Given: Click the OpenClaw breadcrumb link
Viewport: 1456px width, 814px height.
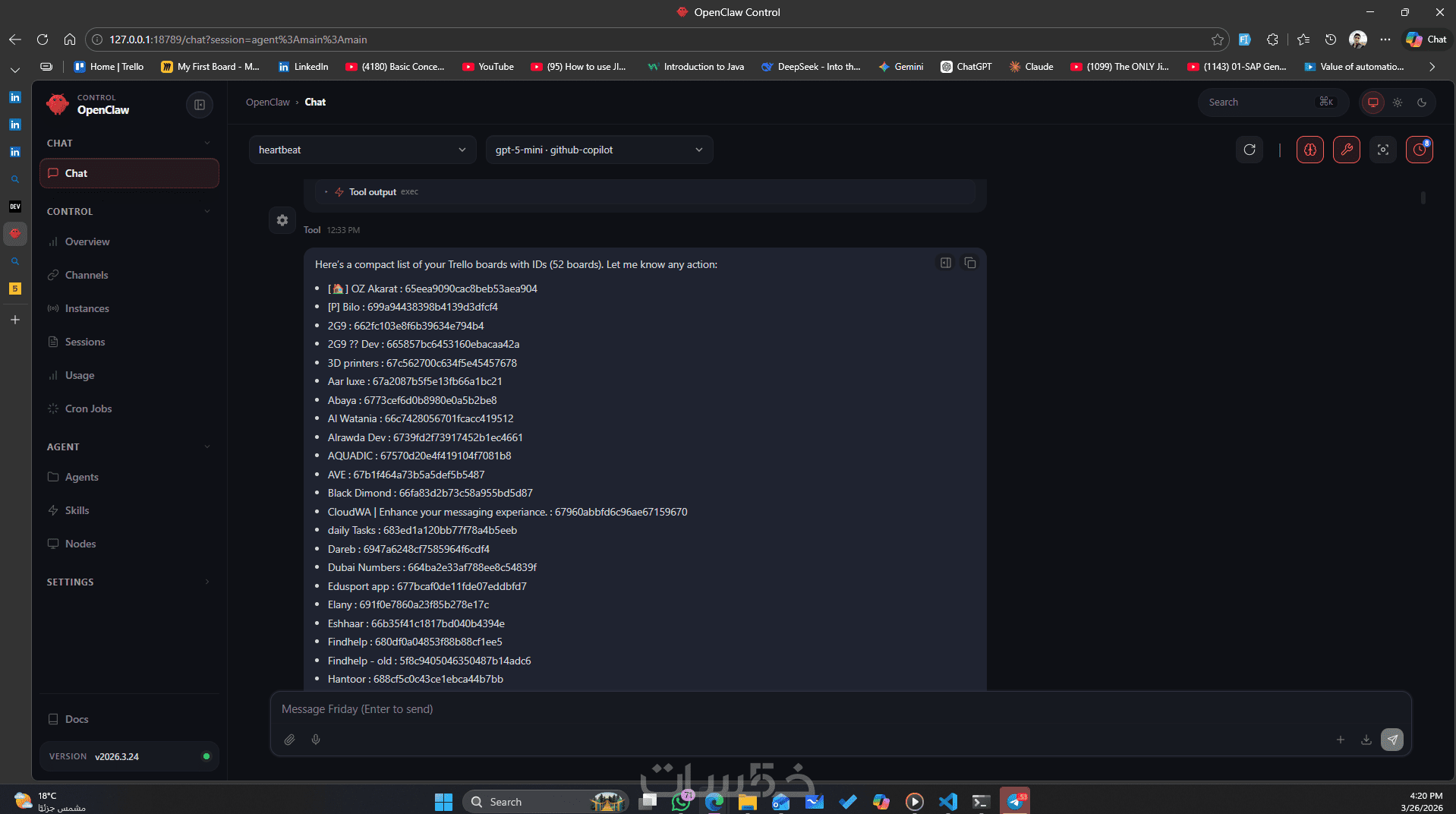Looking at the screenshot, I should pos(268,103).
